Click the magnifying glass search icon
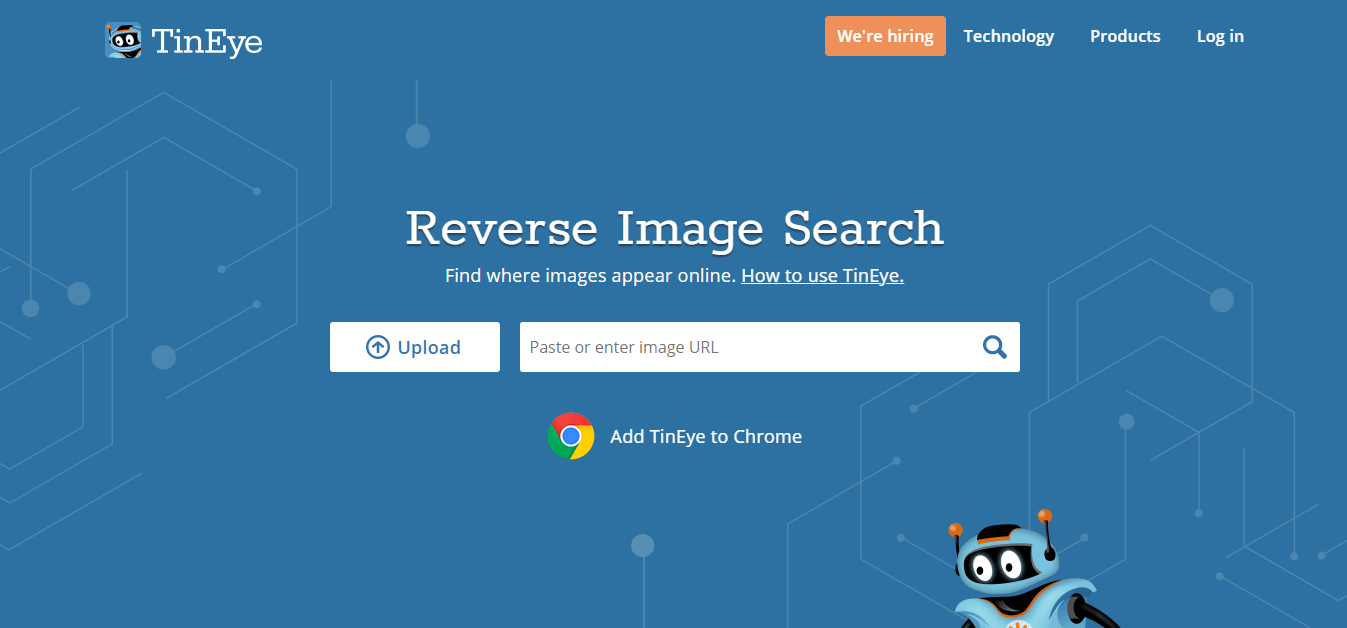The height and width of the screenshot is (628, 1347). click(994, 347)
